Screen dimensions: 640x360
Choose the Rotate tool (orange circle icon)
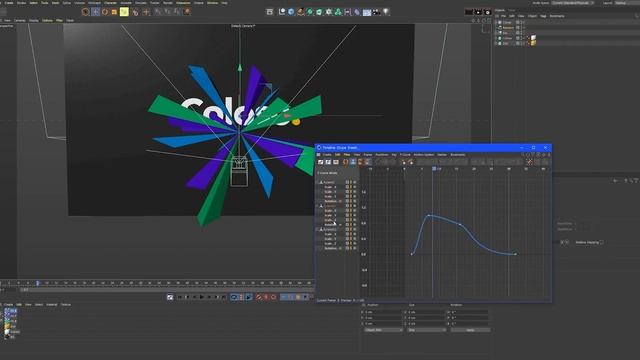tap(105, 12)
